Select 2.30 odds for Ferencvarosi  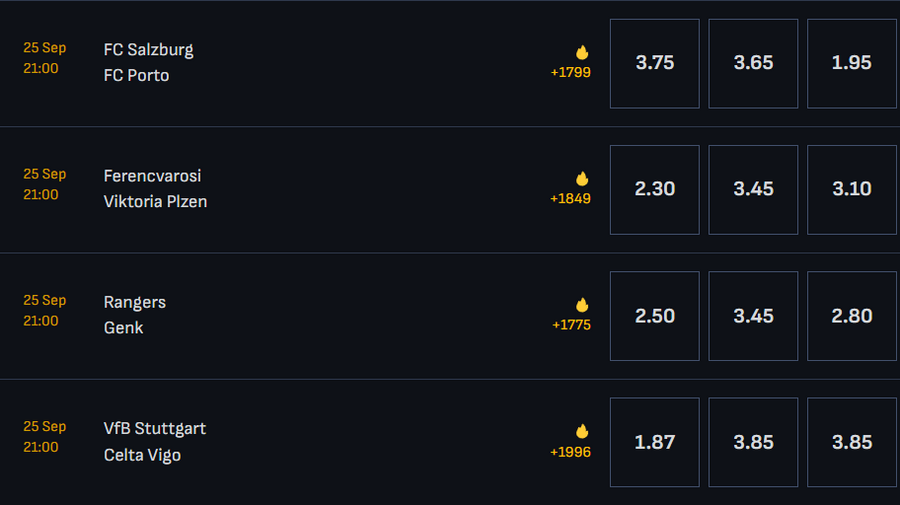(x=654, y=189)
